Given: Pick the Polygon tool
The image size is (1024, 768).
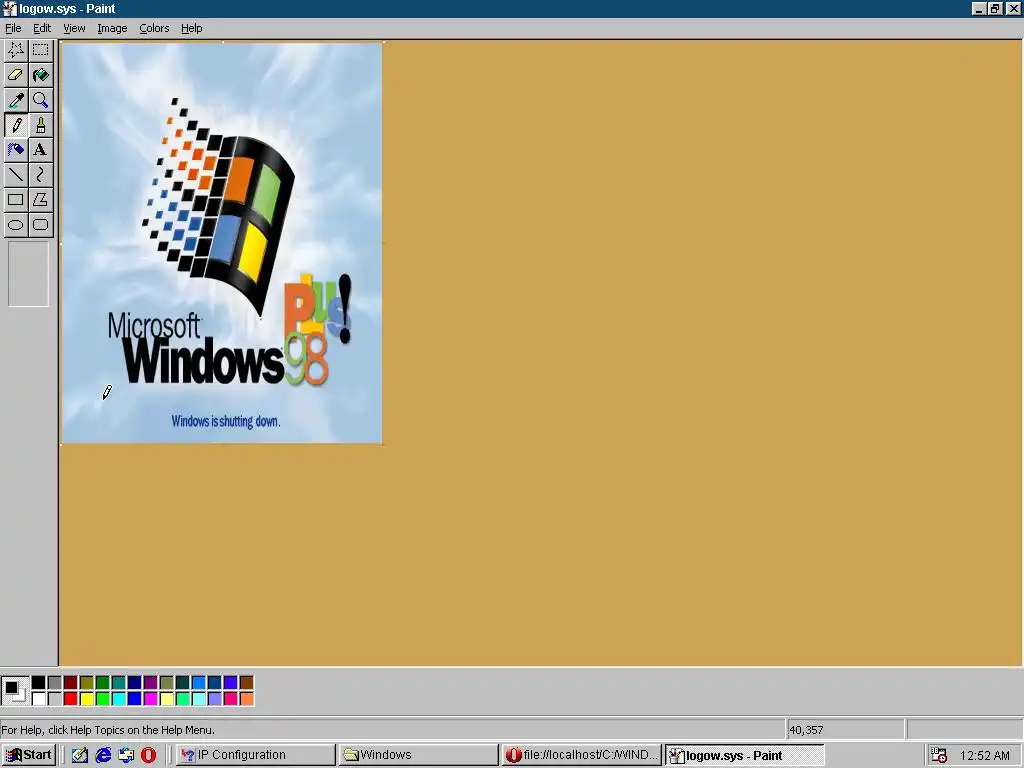Looking at the screenshot, I should point(40,199).
